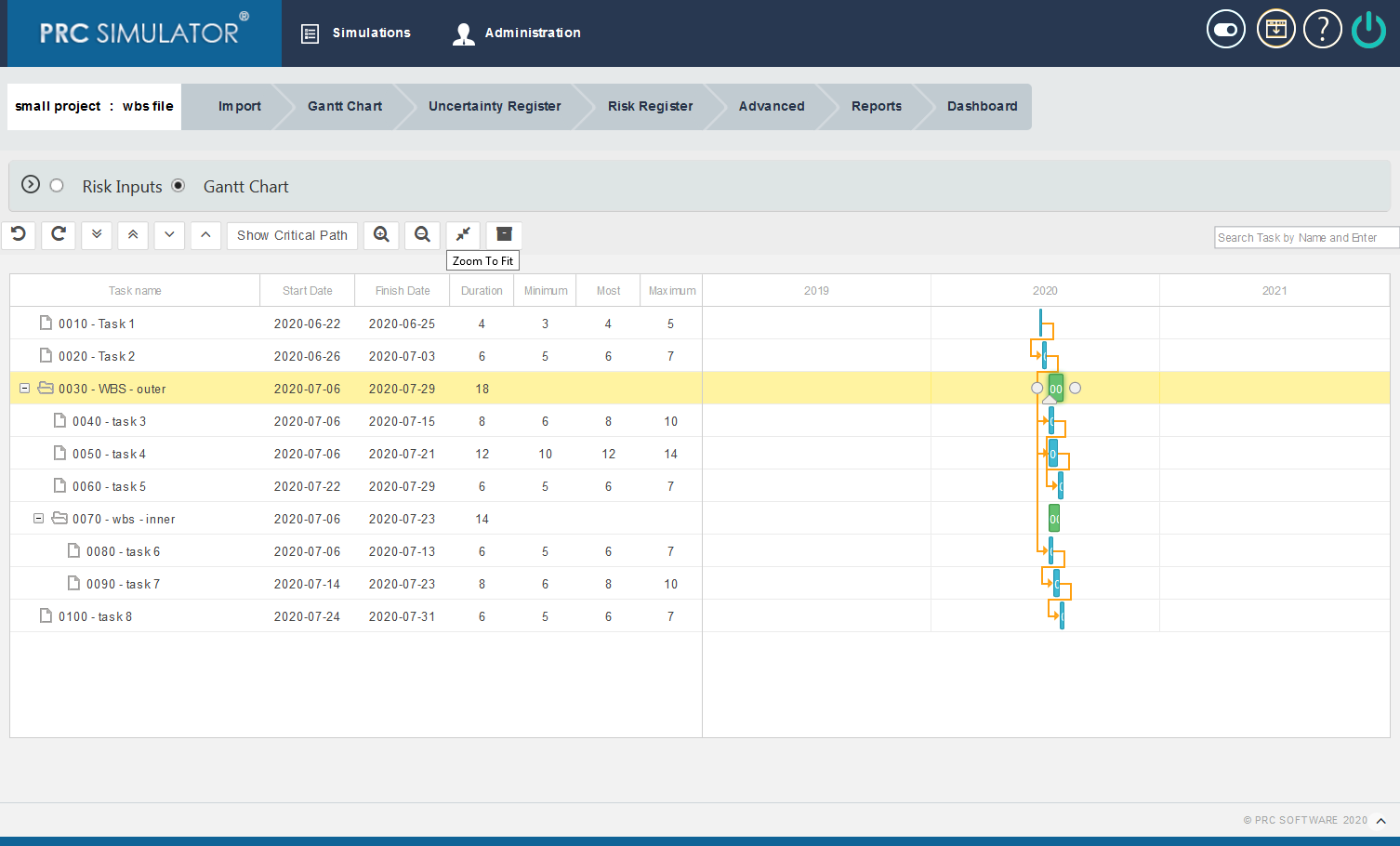
Task: Collapse the 0070 - wbs - inner group
Action: tap(38, 519)
